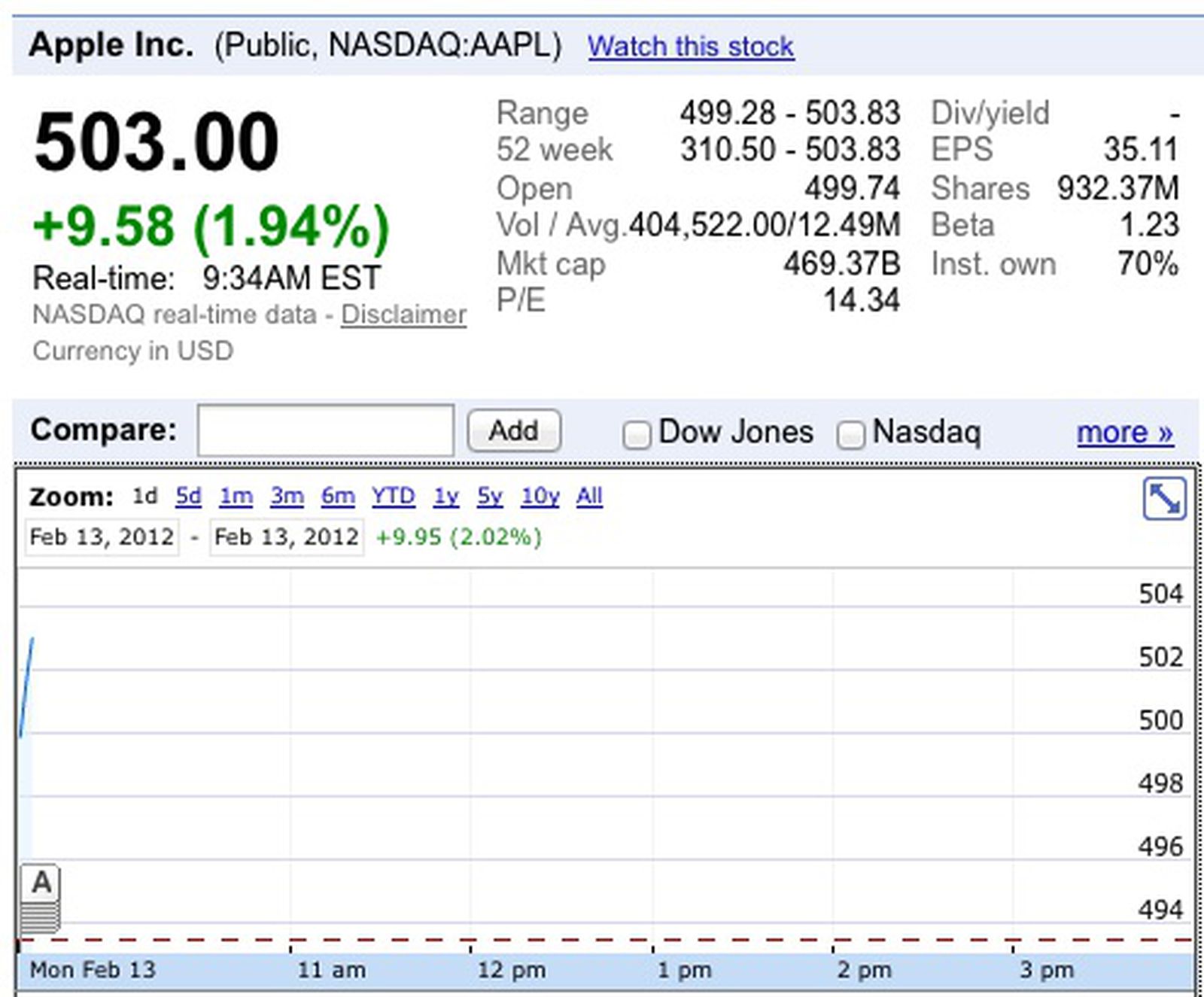The width and height of the screenshot is (1204, 997).
Task: Enable the Nasdaq comparison checkbox
Action: [x=851, y=434]
